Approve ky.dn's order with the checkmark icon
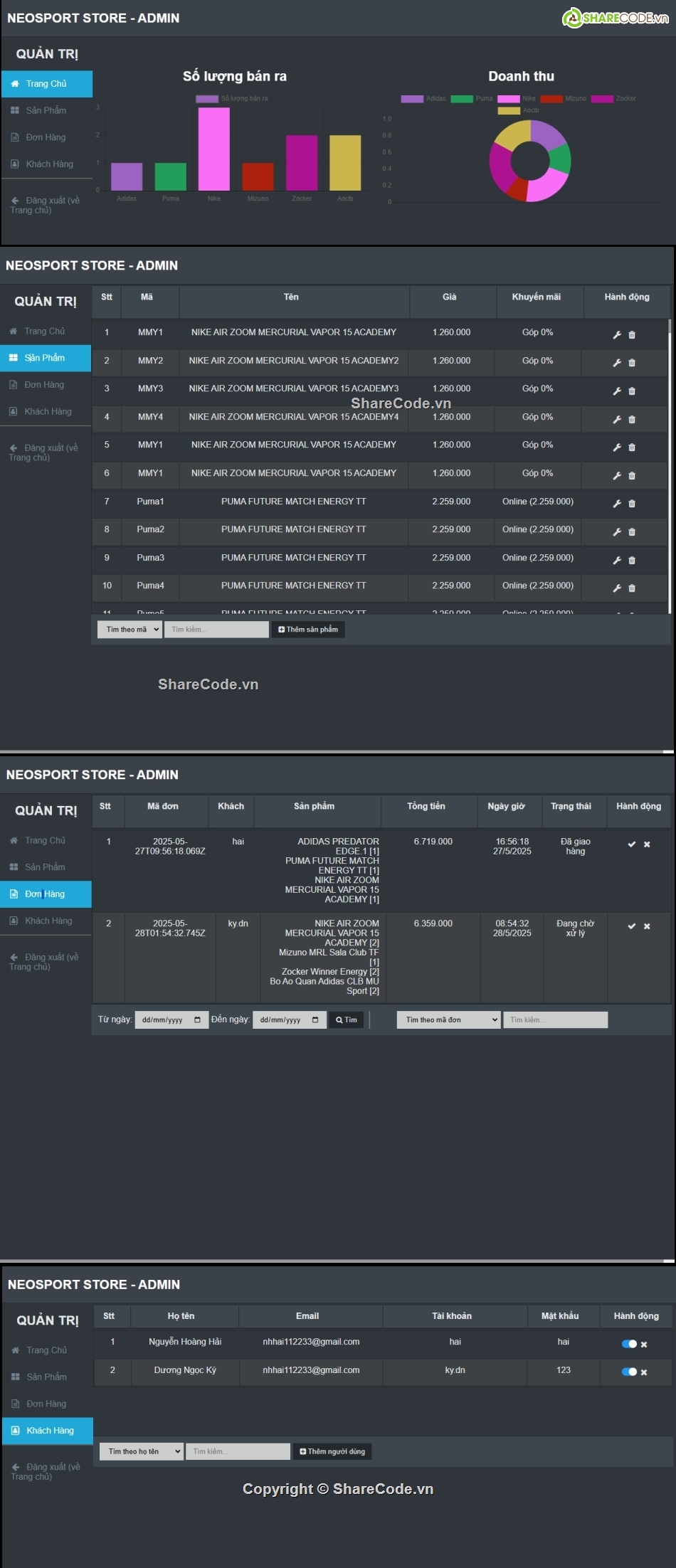The height and width of the screenshot is (1568, 676). 631,926
